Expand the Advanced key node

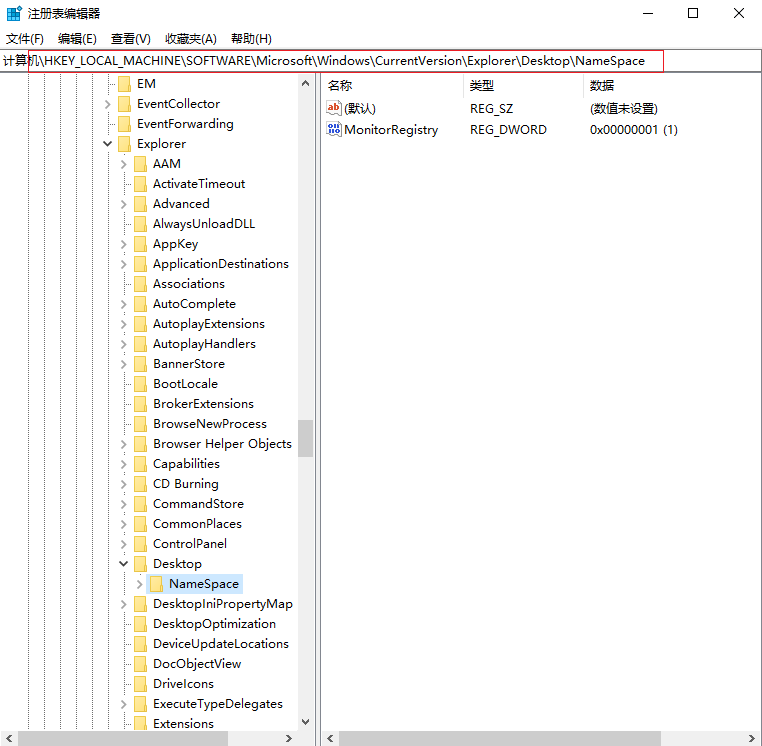point(123,204)
